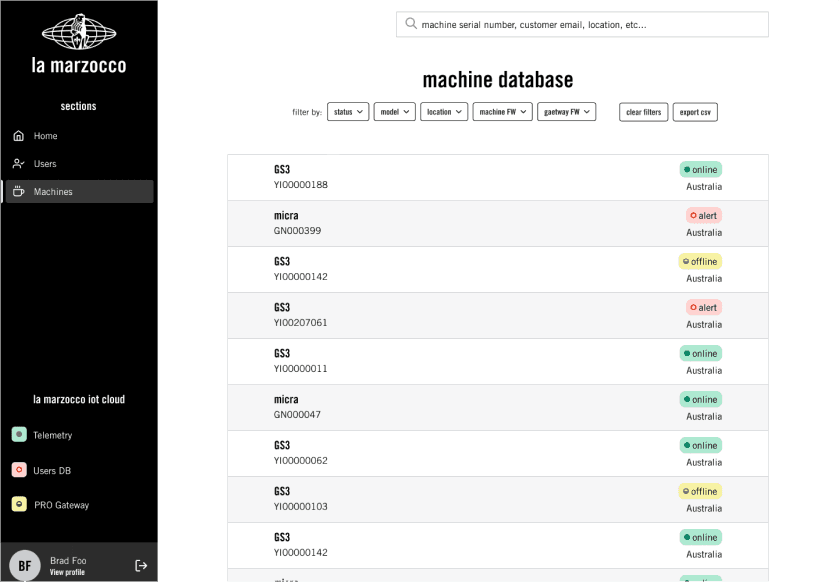Click online badge for YI00000011
839x582 pixels.
(x=701, y=354)
